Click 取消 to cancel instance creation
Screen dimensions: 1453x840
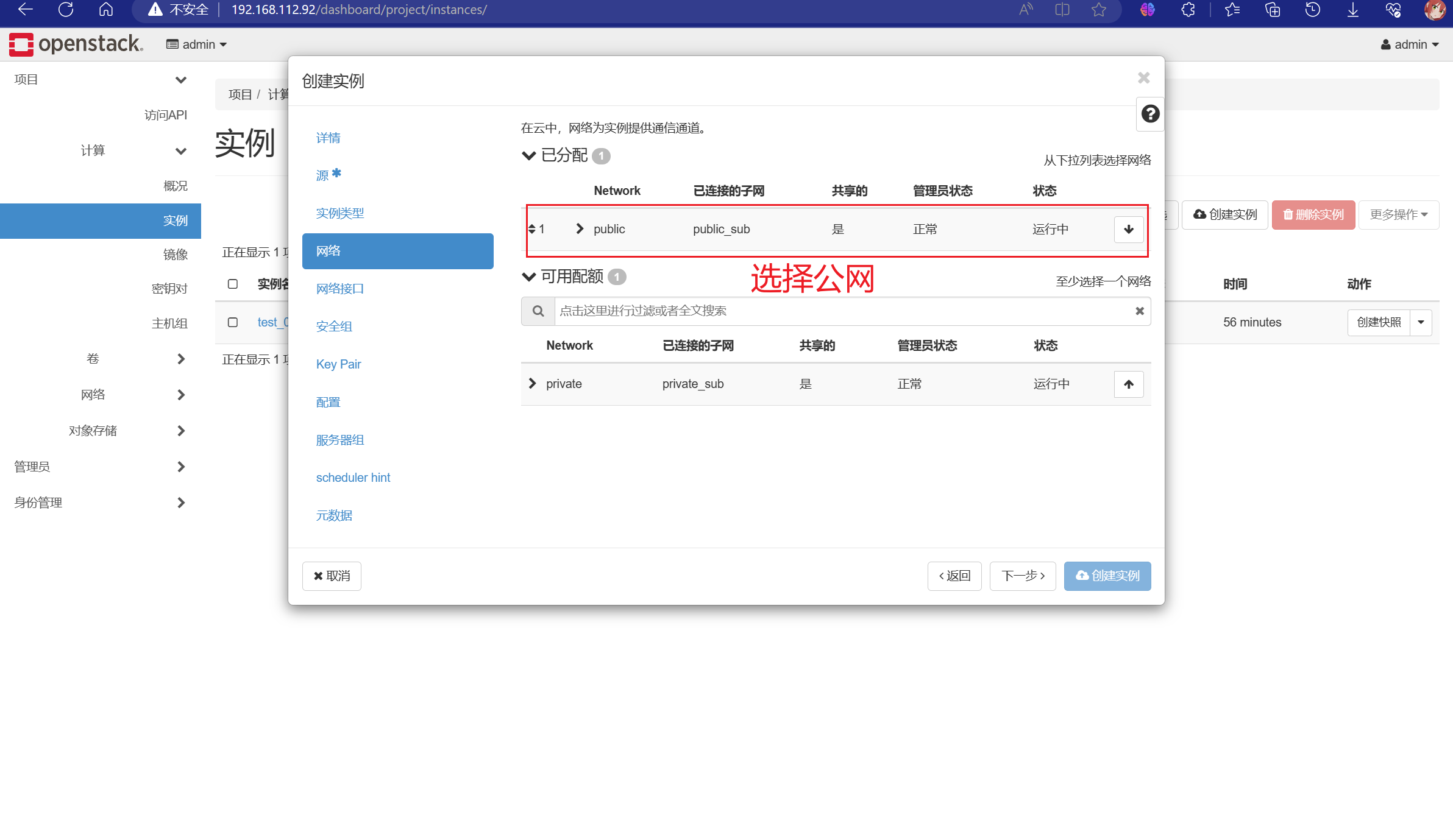[331, 576]
